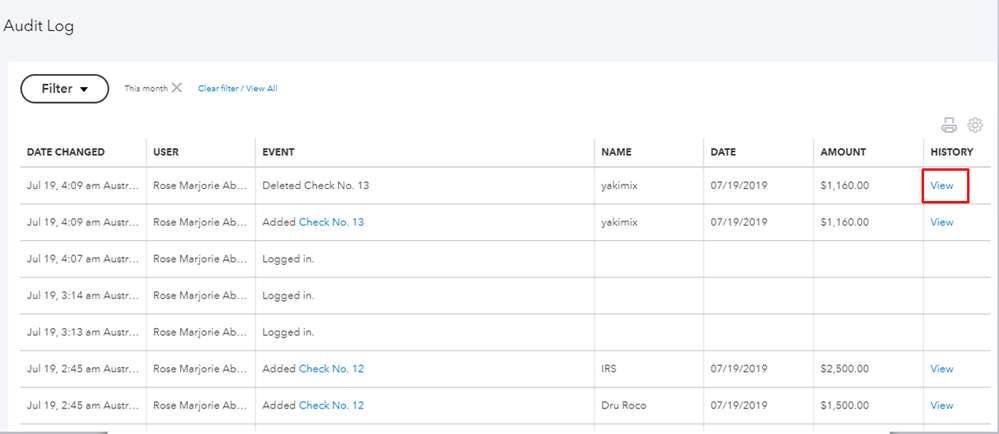Remove the This month filter
The width and height of the screenshot is (999, 434).
point(177,88)
